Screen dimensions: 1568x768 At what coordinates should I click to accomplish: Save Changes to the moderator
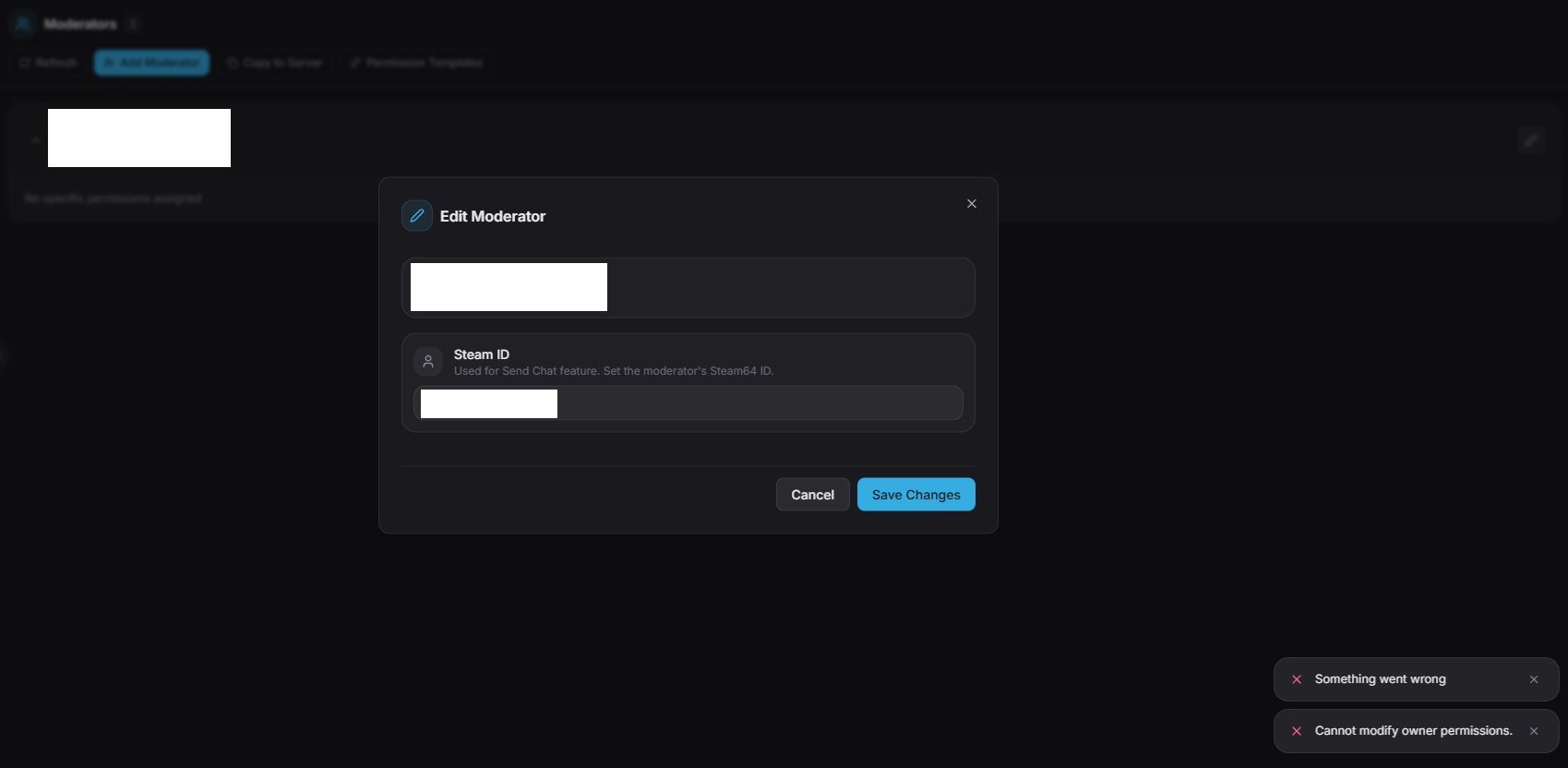point(916,495)
